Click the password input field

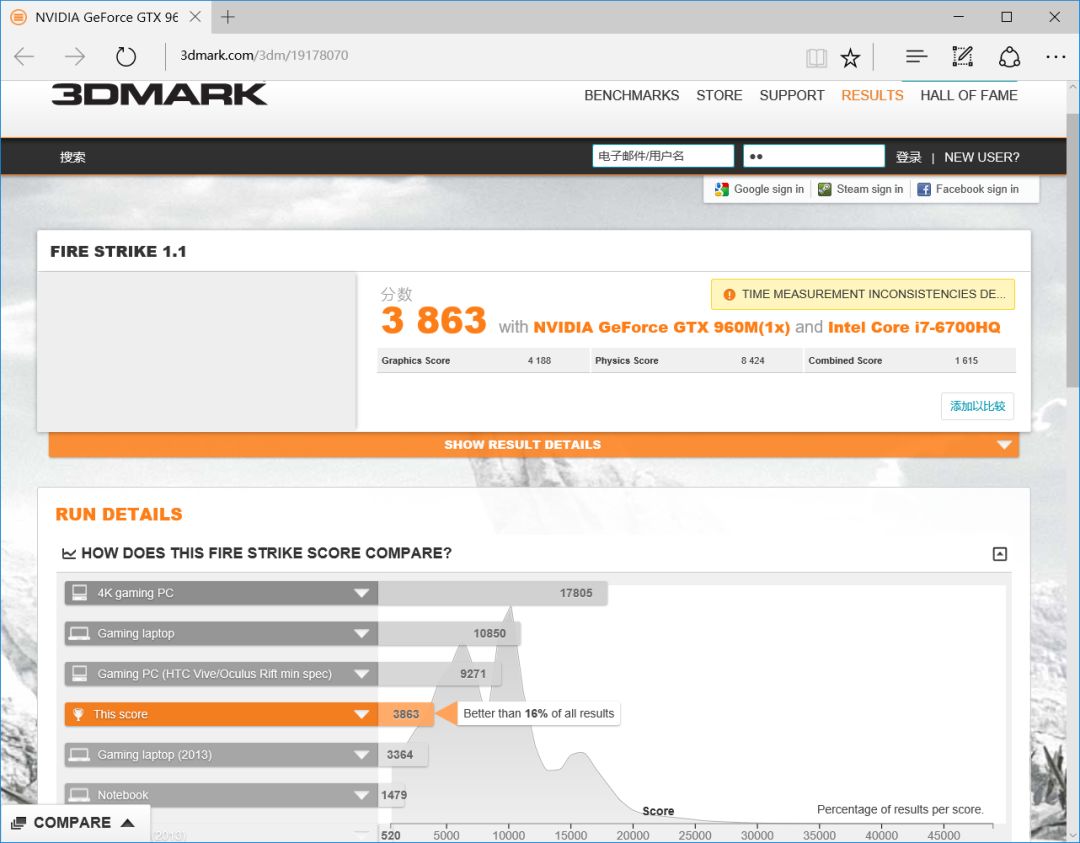click(x=813, y=156)
